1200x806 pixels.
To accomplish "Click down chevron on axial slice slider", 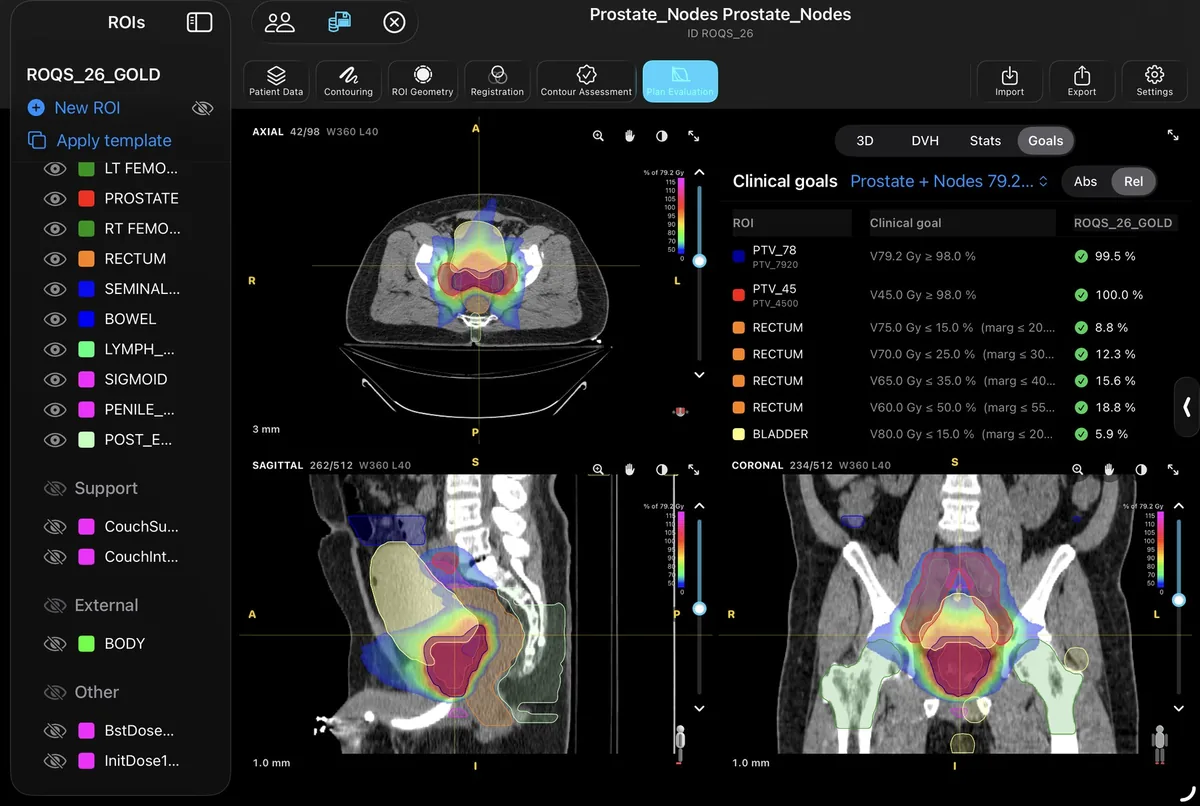I will (699, 375).
